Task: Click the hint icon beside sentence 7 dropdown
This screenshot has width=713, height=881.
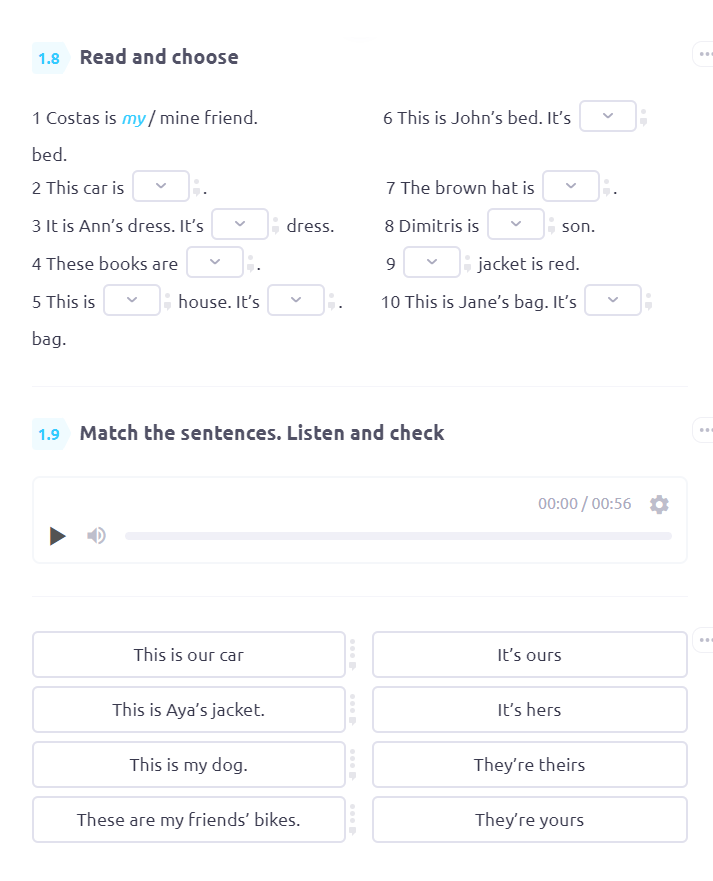Action: click(606, 187)
